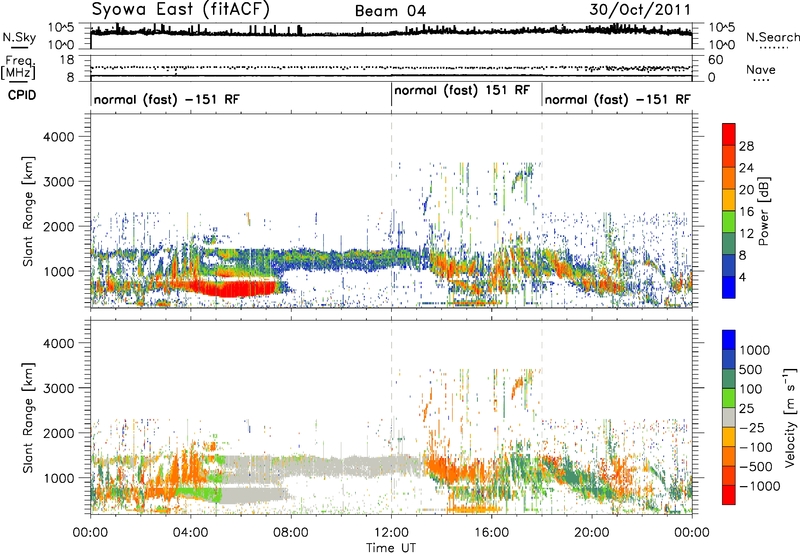Click the 'CPID' row label
Viewport: 800px width, 554px height.
pyautogui.click(x=22, y=95)
